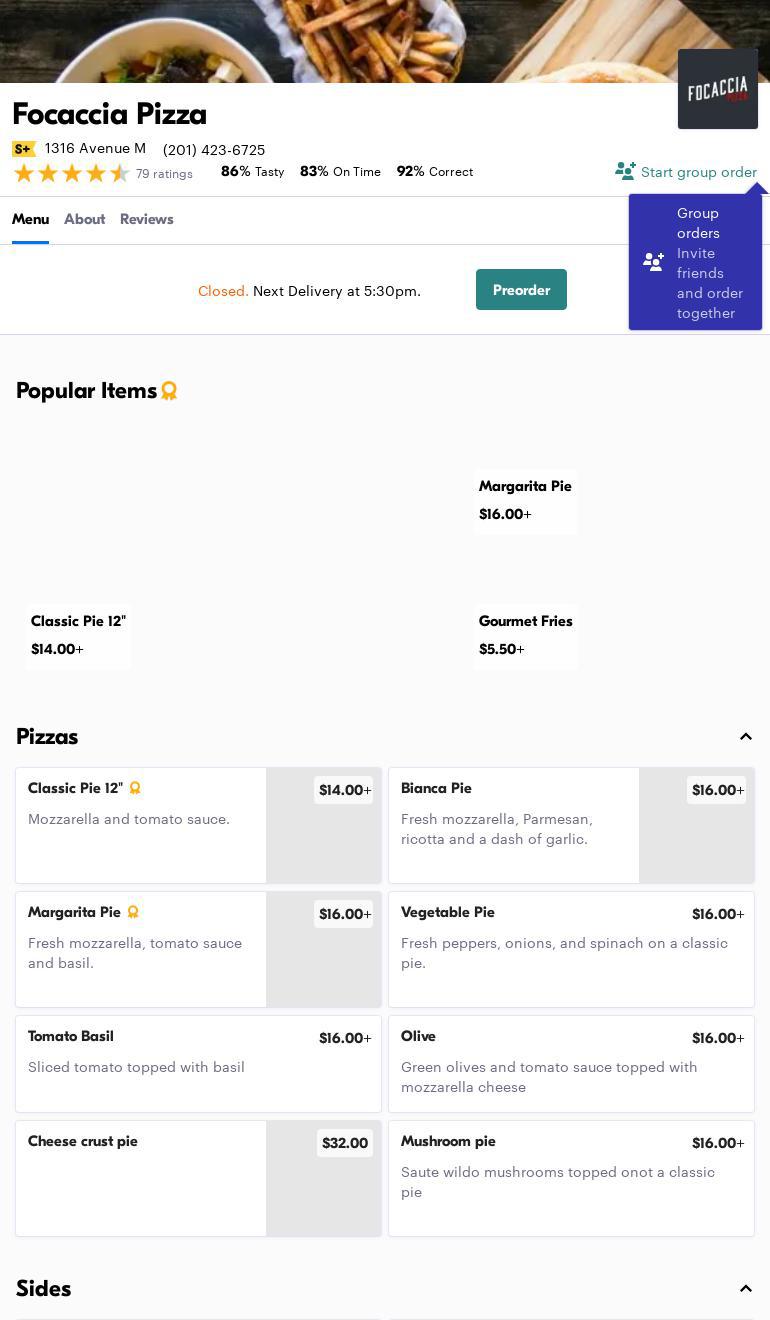Click the group orders tooltip icon
Screen dimensions: 770x1320
pyautogui.click(x=654, y=262)
